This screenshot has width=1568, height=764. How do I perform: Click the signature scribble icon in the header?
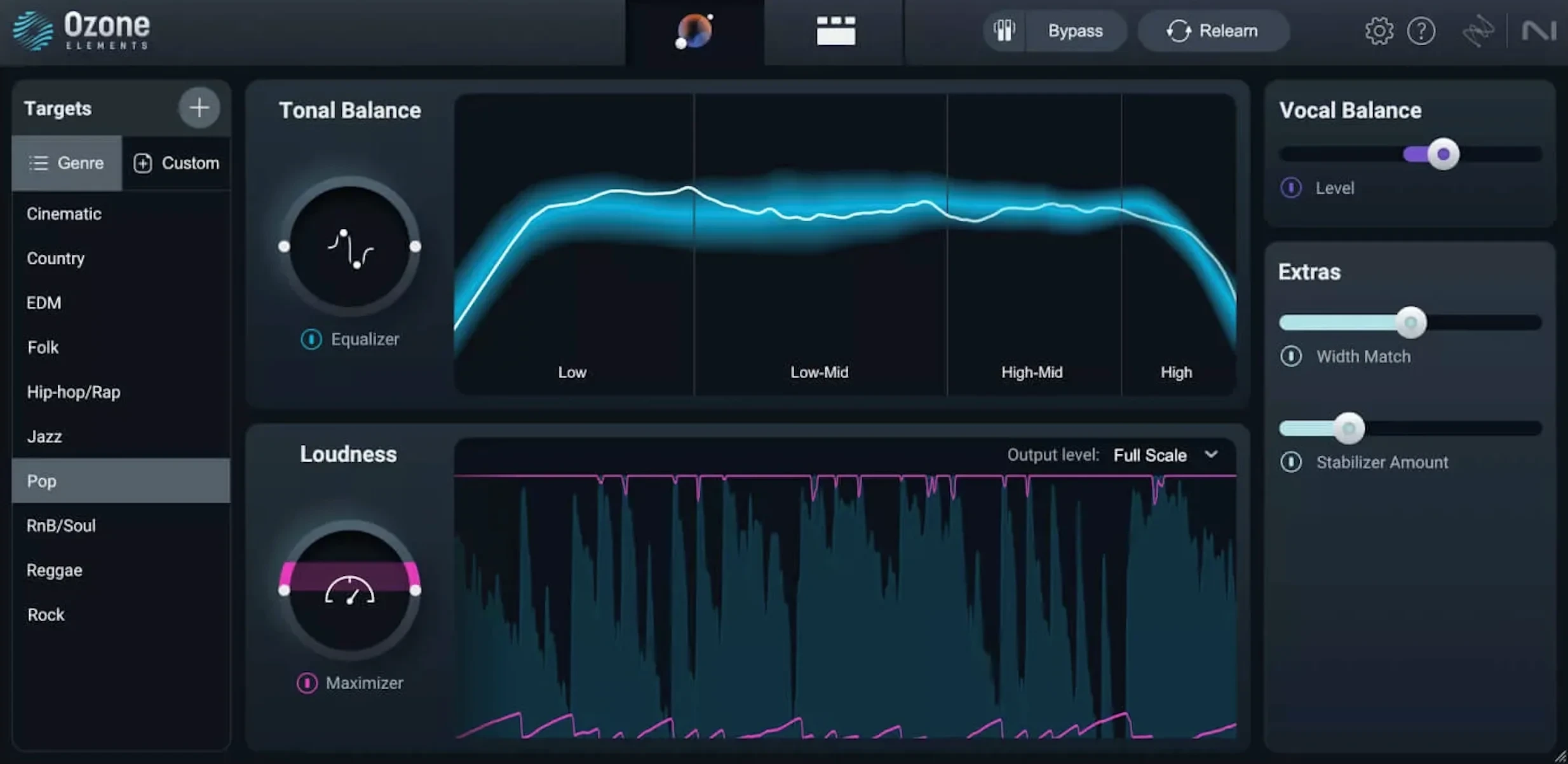(x=1478, y=31)
